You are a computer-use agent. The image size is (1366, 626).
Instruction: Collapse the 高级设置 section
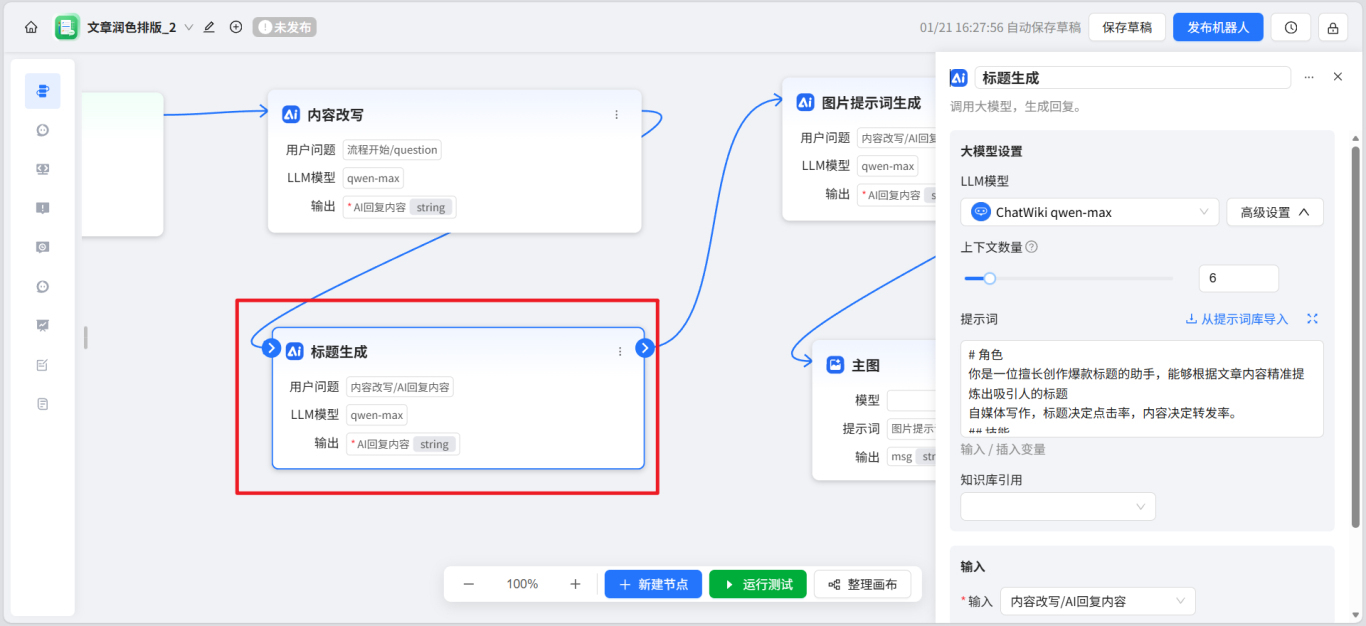1275,212
